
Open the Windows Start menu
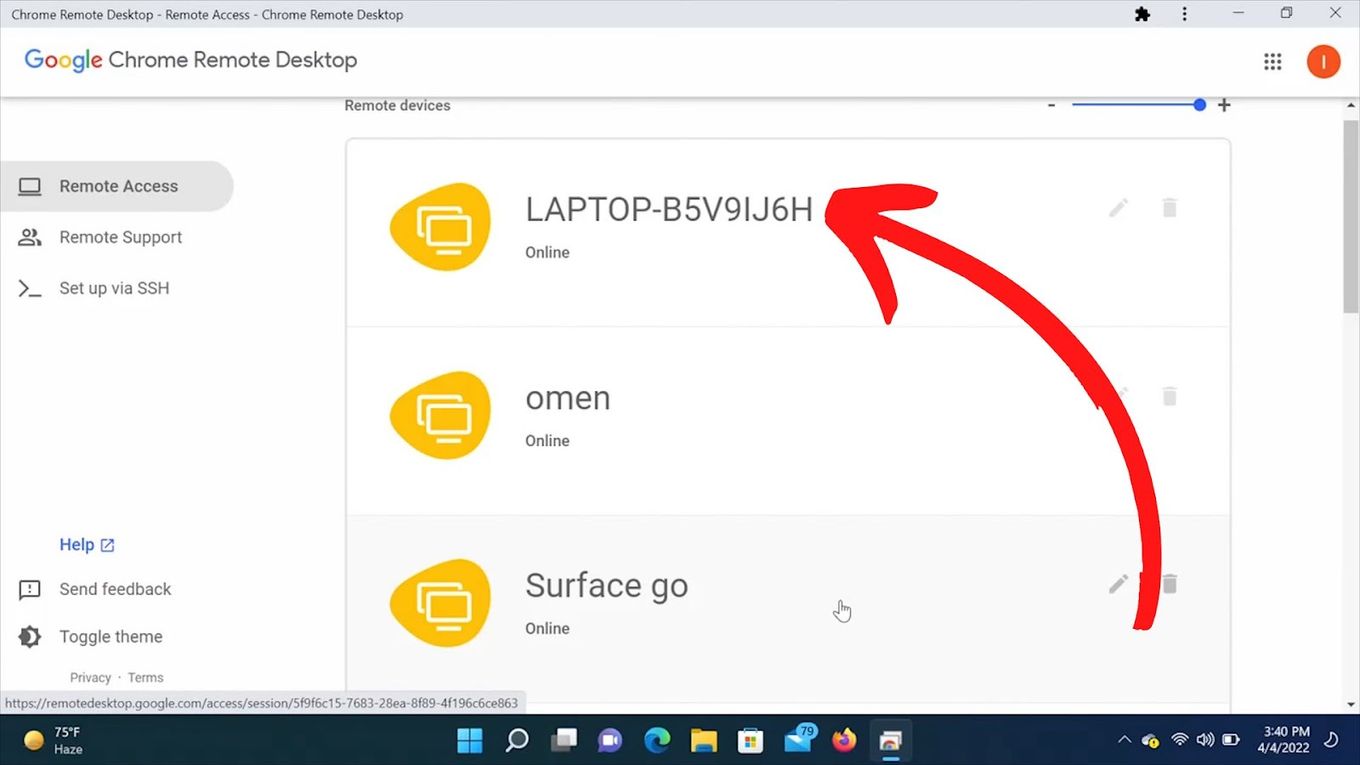click(469, 740)
